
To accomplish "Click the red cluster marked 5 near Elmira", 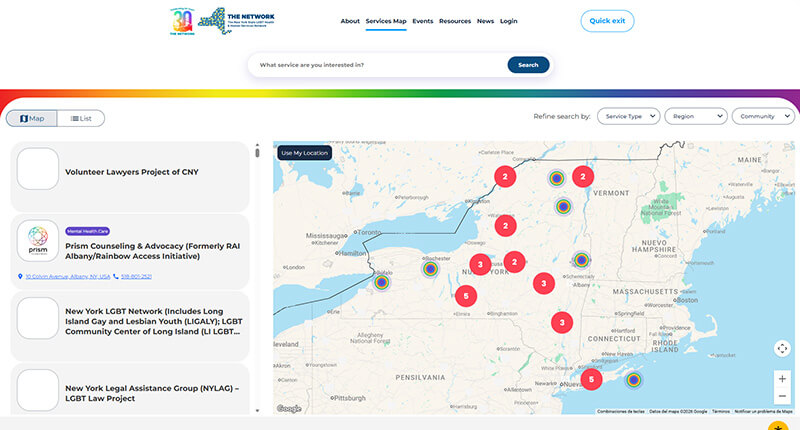I will [x=464, y=296].
